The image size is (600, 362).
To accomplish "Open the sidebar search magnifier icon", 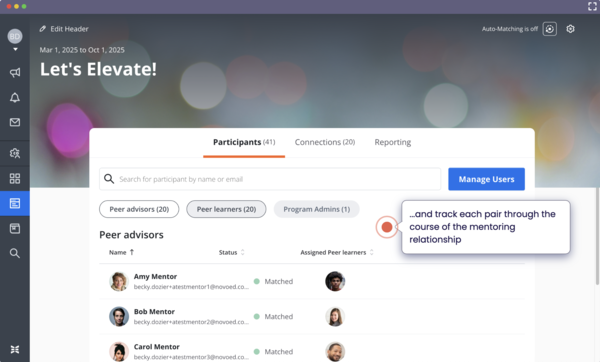I will [15, 253].
